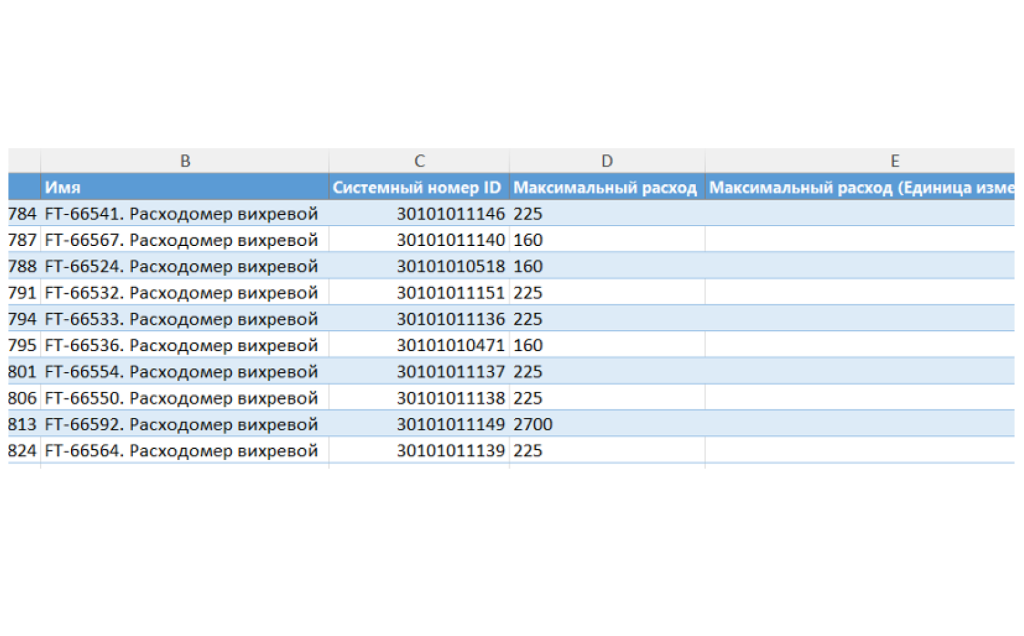Click cell 'FT-66541. Расходомер вихревой'
Screen dimensions: 1024x636
pos(185,214)
